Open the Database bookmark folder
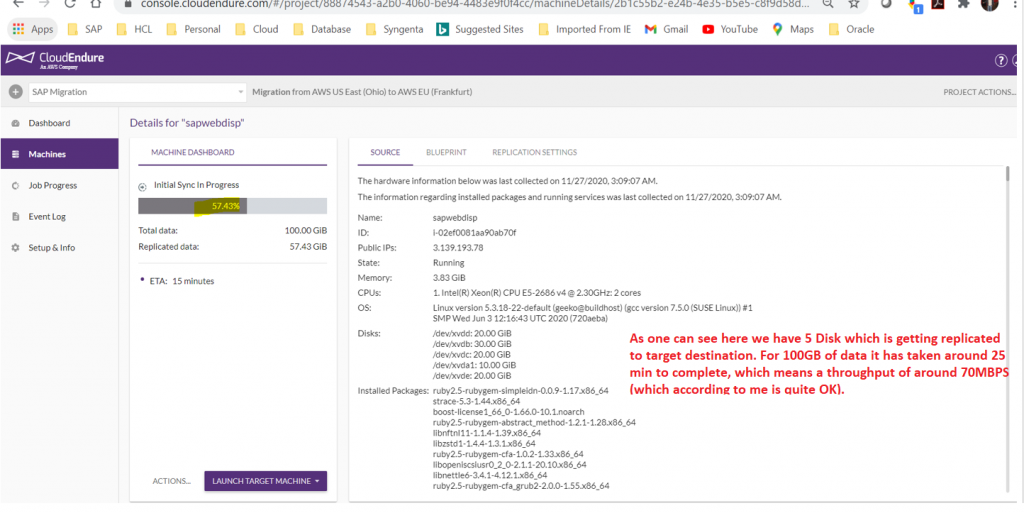The width and height of the screenshot is (1024, 513). click(x=323, y=29)
